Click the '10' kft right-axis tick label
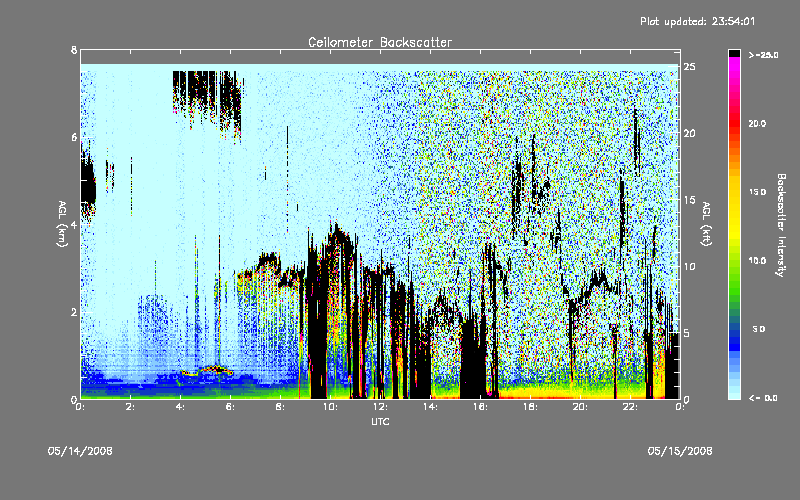Viewport: 800px width, 500px height. click(x=690, y=266)
